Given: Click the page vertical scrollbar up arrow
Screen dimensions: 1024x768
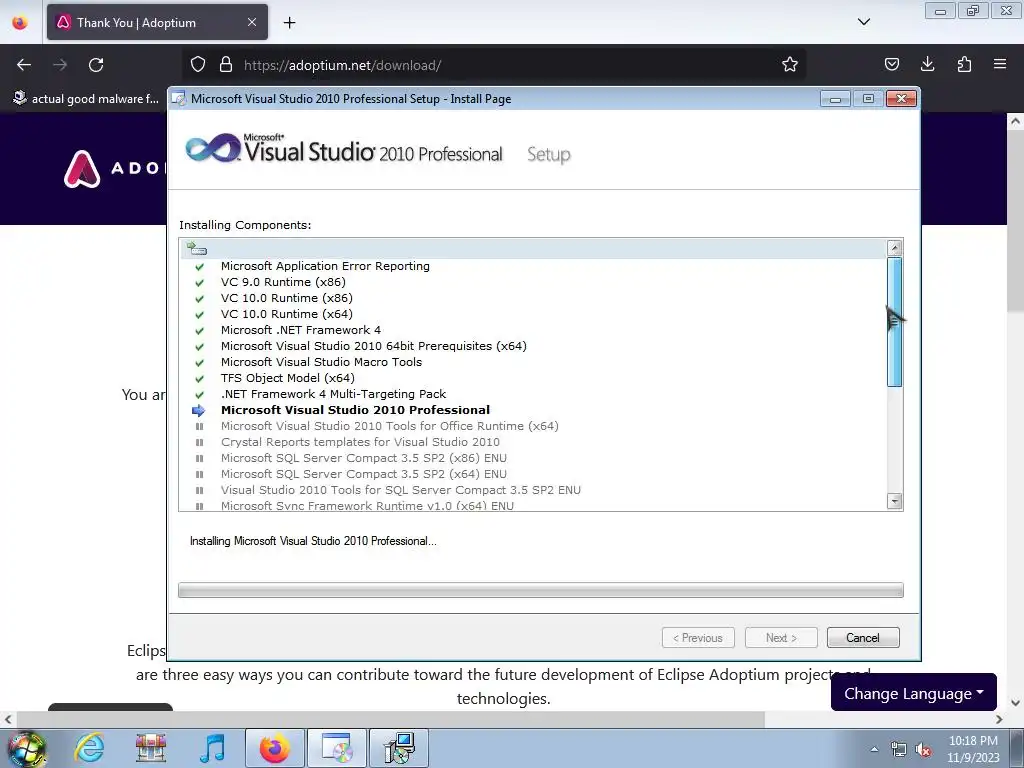Looking at the screenshot, I should click(1015, 121).
